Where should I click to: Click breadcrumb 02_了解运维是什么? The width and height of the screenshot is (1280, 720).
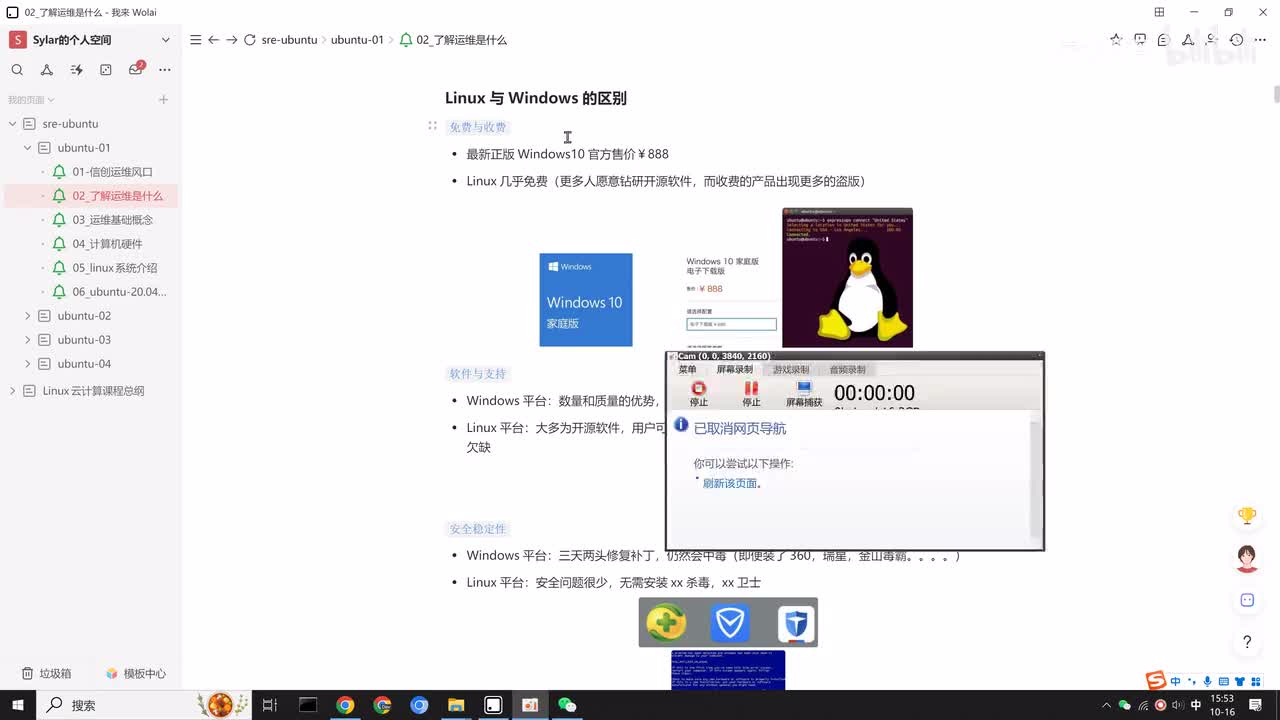tap(461, 40)
